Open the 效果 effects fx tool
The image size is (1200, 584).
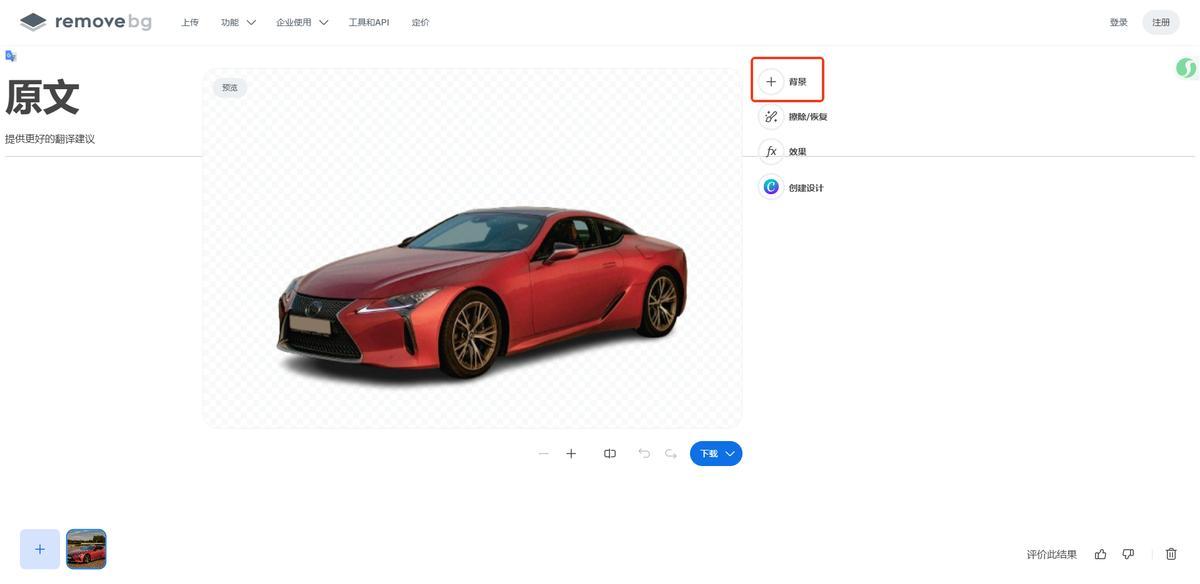tap(771, 152)
